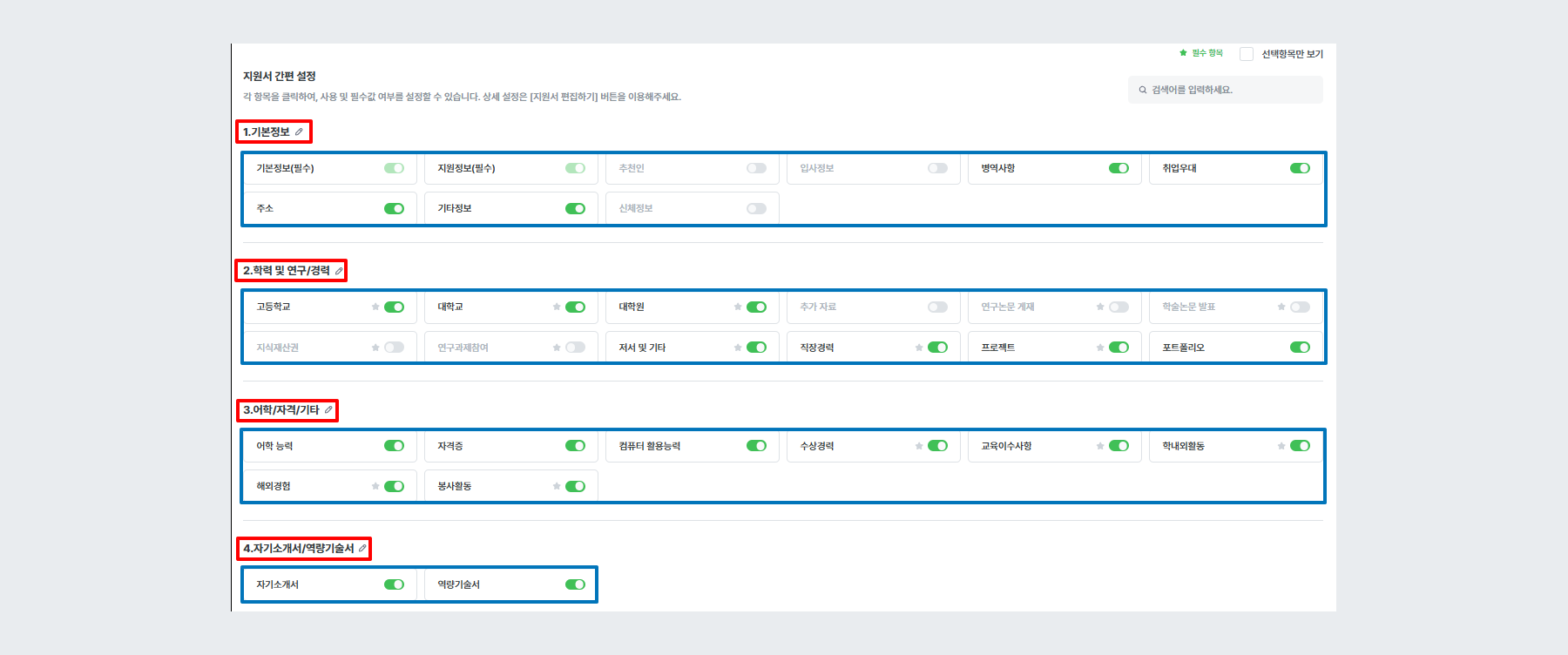Click the star icon on the 대학원 card
This screenshot has width=1568, height=655.
[x=738, y=307]
